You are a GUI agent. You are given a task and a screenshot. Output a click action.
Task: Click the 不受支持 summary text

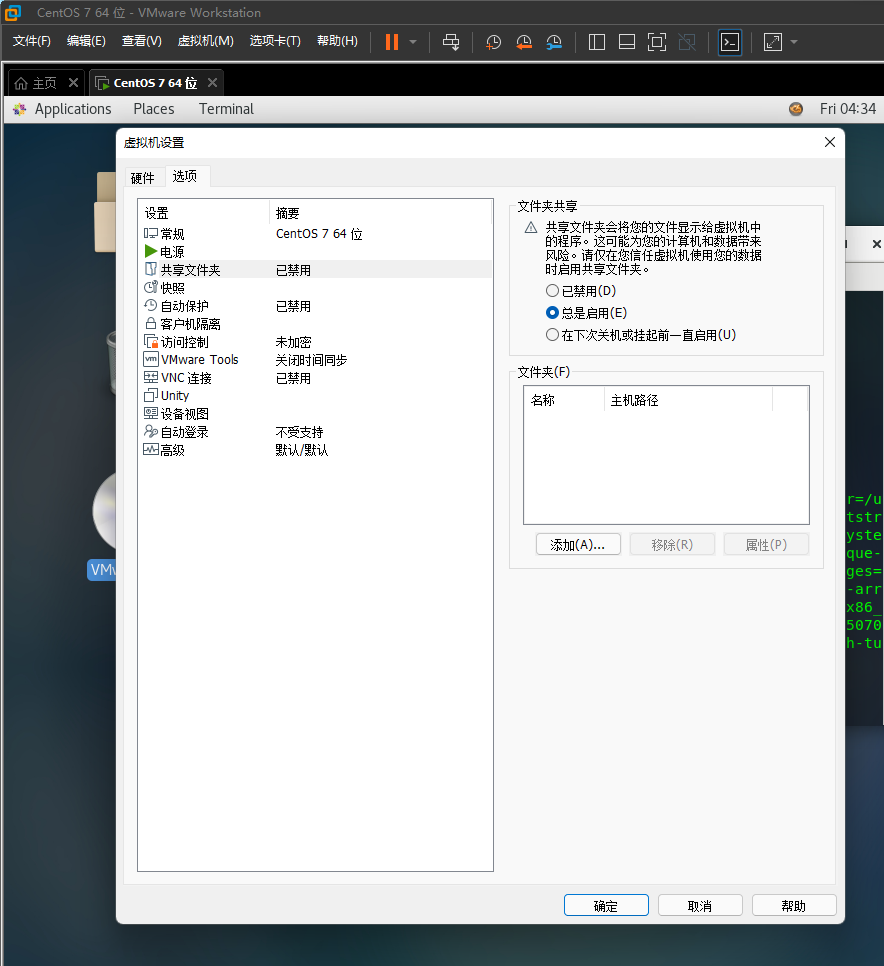click(x=299, y=432)
